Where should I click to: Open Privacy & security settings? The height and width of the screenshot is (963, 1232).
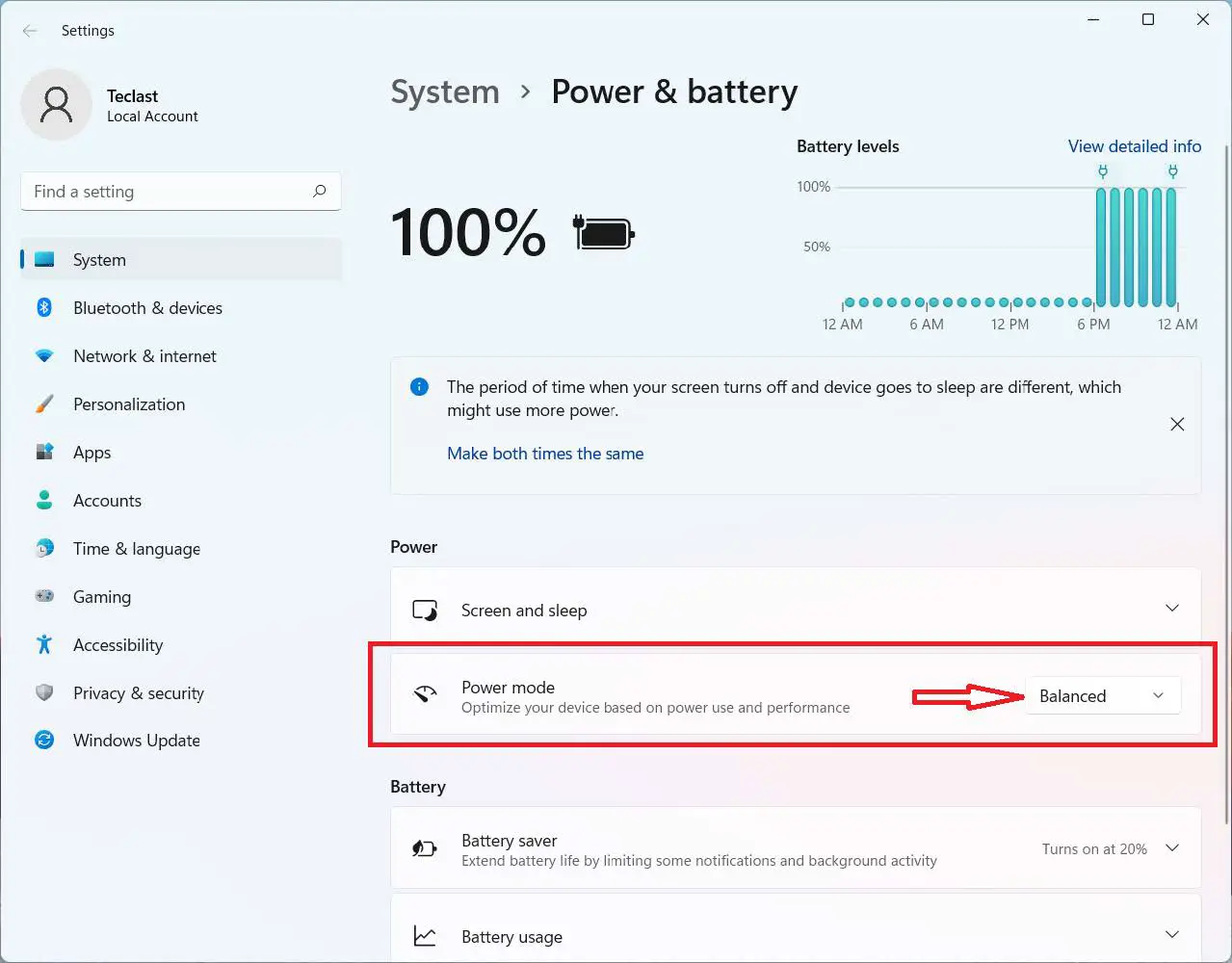[x=44, y=692]
